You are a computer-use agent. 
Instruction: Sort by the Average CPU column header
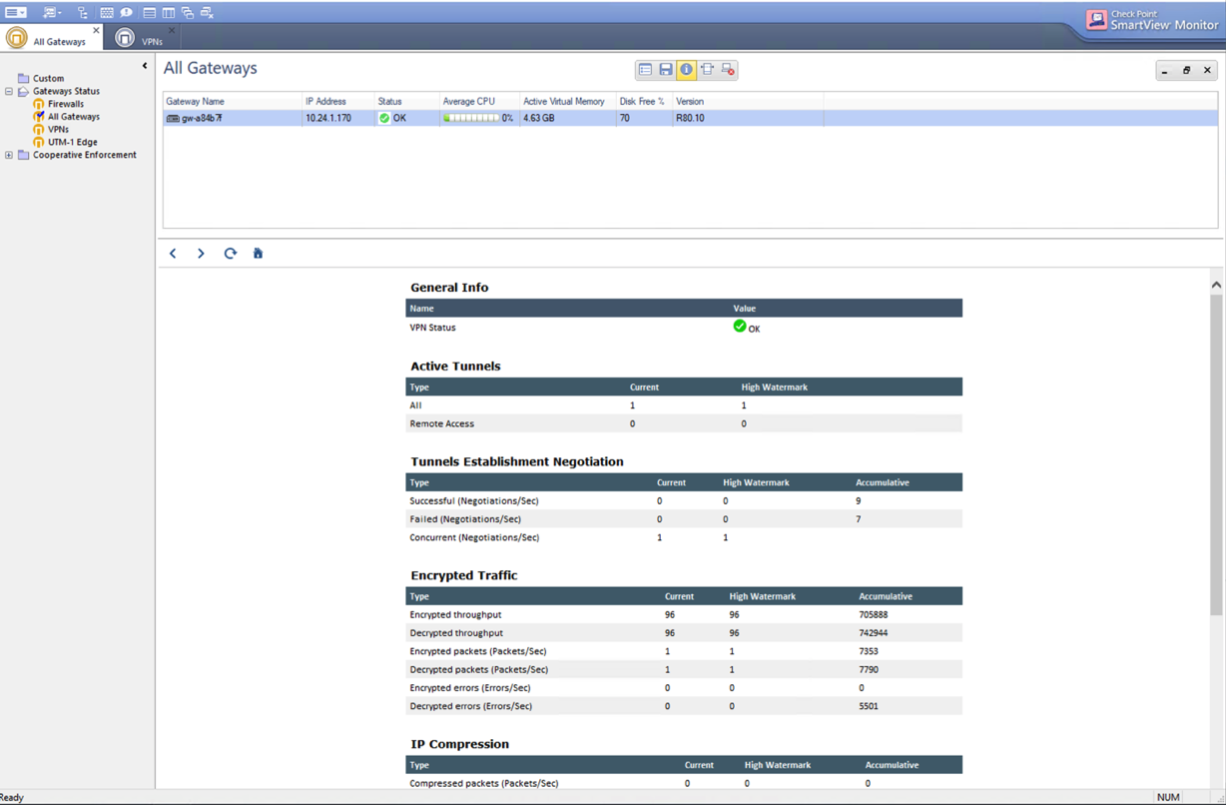coord(469,101)
